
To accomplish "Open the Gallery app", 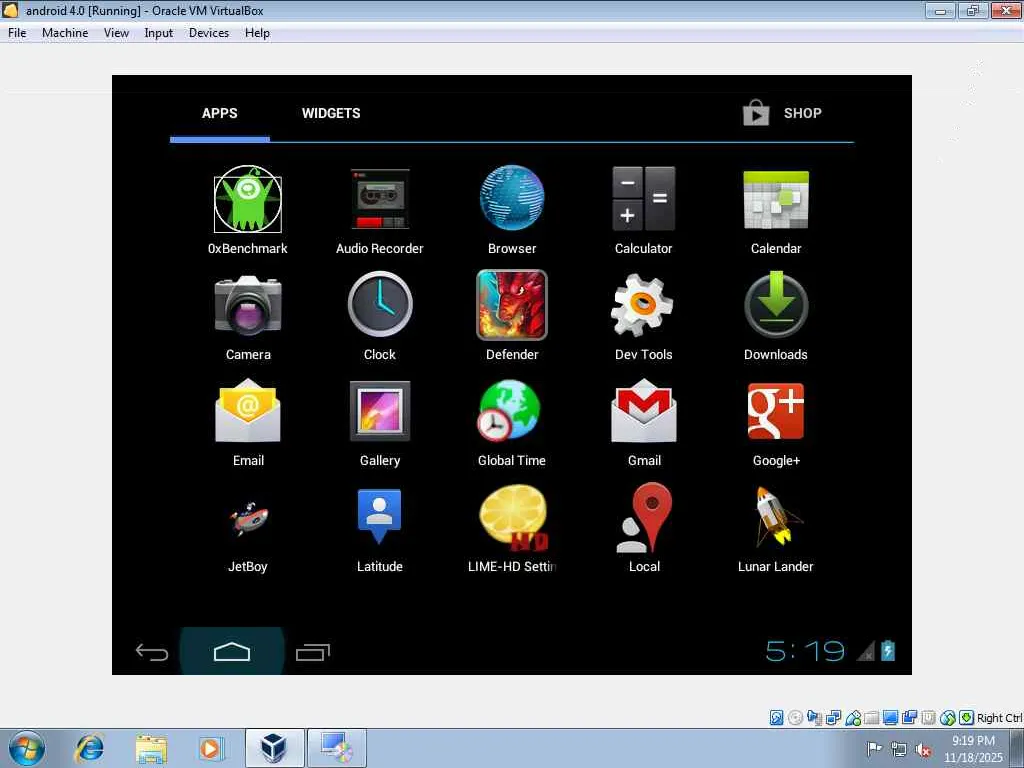I will click(380, 411).
